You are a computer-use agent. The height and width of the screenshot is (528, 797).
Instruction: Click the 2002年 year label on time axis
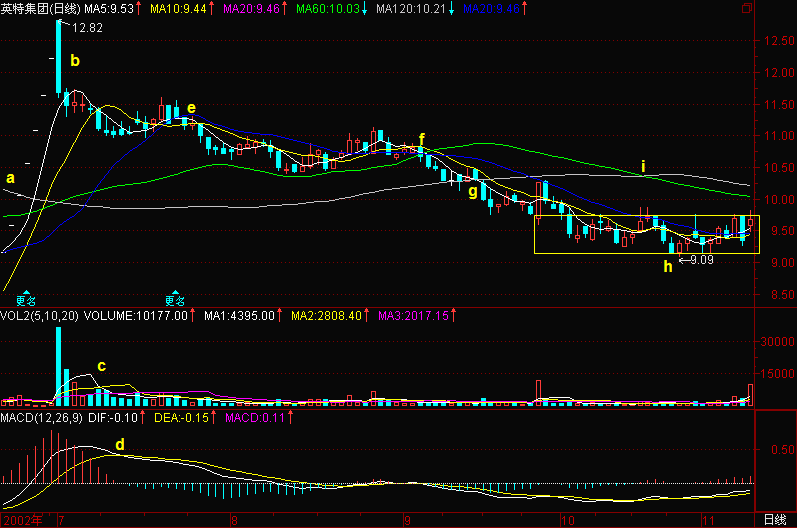point(23,520)
